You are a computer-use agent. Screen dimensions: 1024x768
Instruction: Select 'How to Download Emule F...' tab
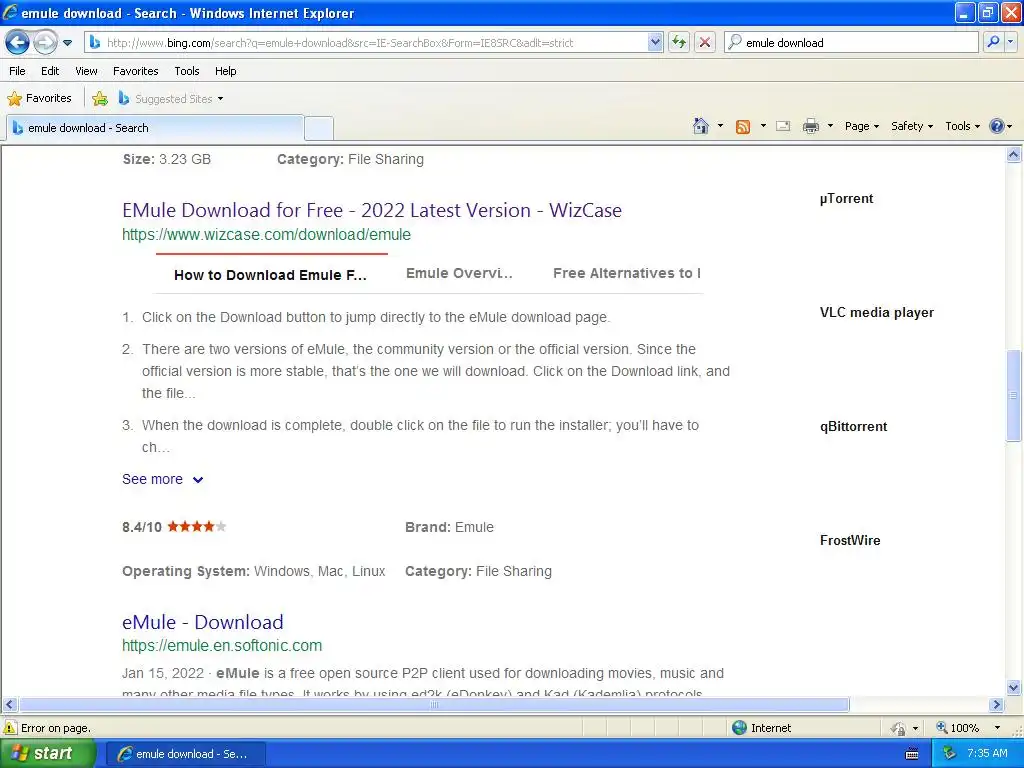[x=270, y=275]
